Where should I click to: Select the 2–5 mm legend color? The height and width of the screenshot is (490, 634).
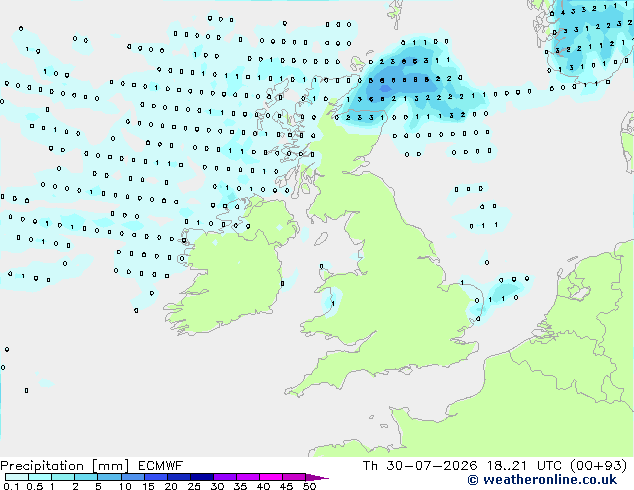click(86, 477)
